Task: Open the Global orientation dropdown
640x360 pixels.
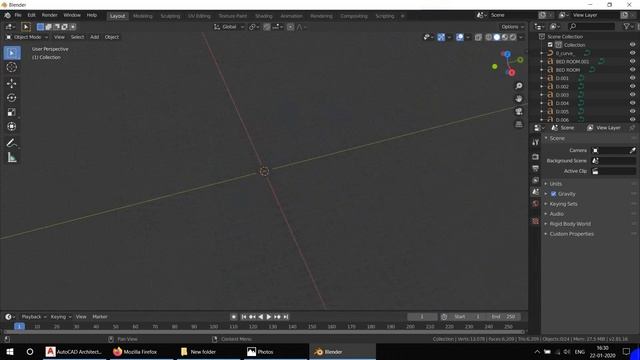Action: [229, 27]
